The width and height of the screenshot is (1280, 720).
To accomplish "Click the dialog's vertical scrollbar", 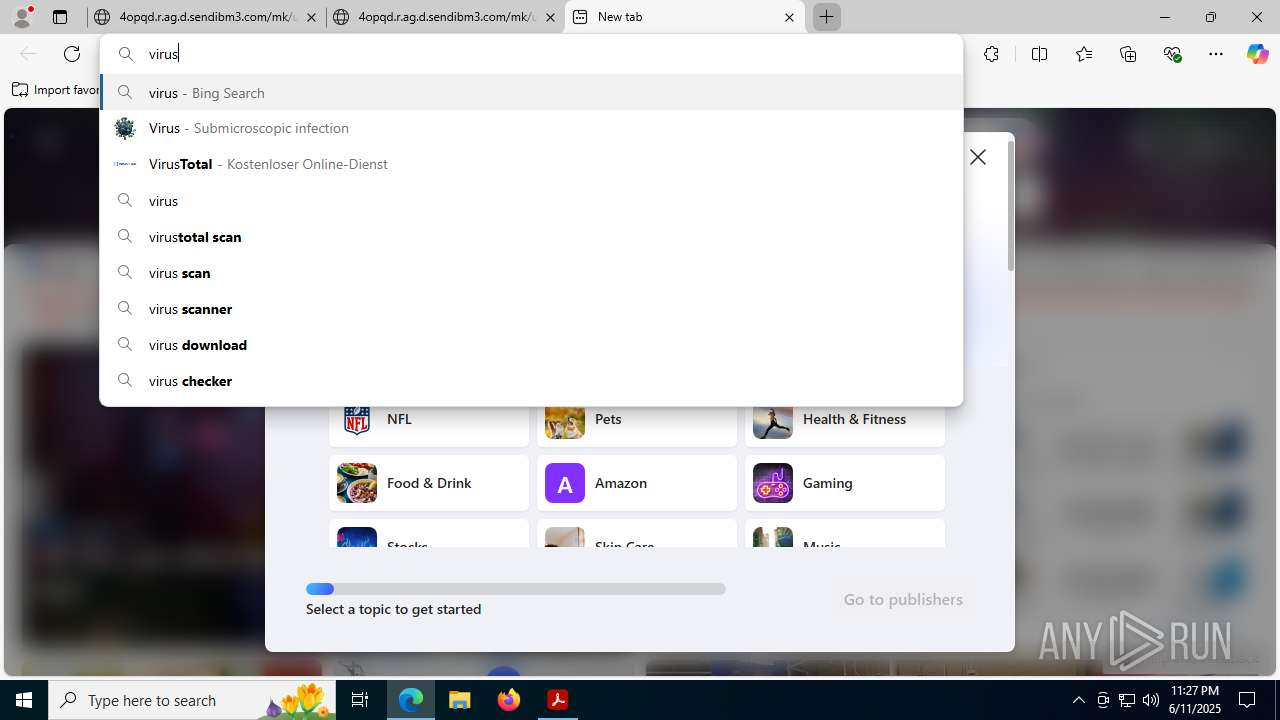I will coord(1010,206).
